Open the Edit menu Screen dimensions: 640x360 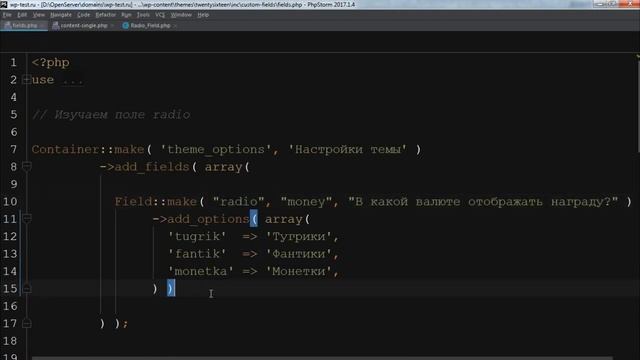pyautogui.click(x=22, y=15)
